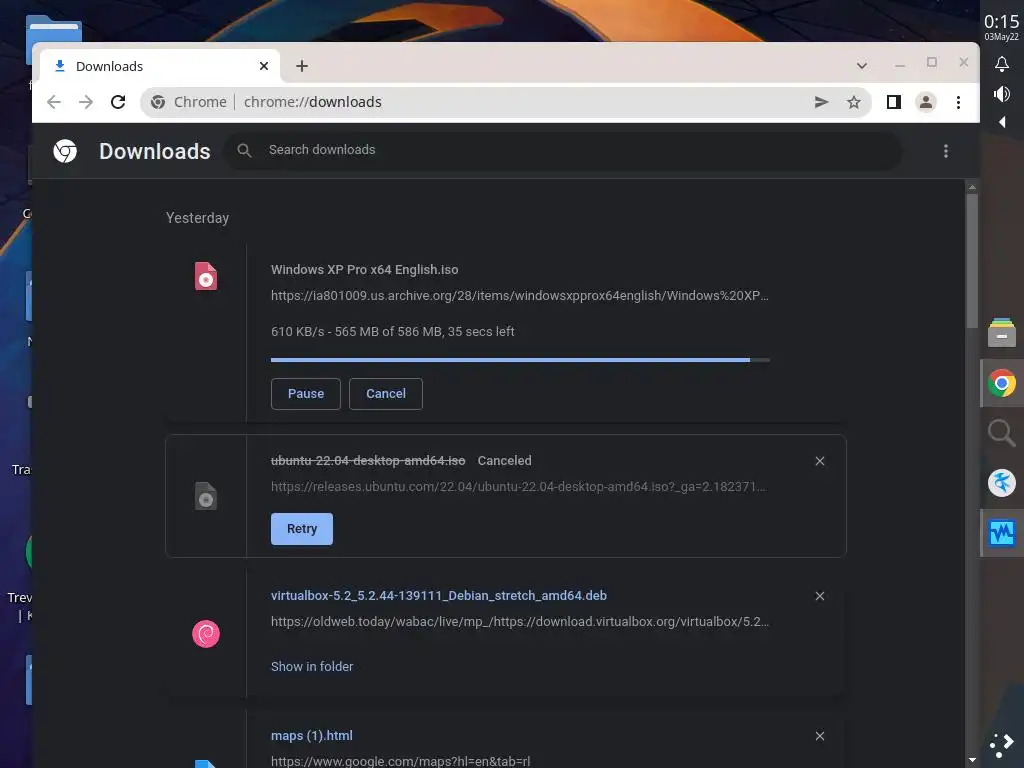Viewport: 1024px width, 768px height.
Task: Expand the tab search chevron
Action: point(861,65)
